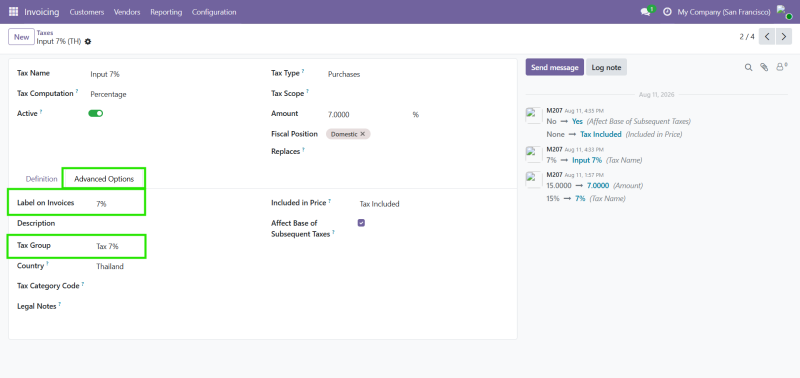Click M207 avatar on 4:35 PM message
800x378 pixels.
tap(534, 115)
